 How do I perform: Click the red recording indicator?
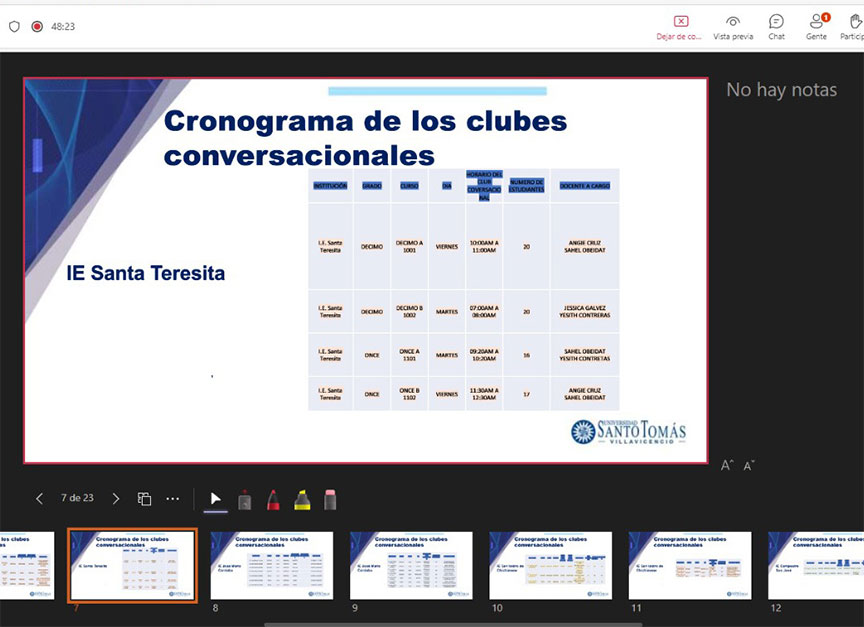pos(37,27)
